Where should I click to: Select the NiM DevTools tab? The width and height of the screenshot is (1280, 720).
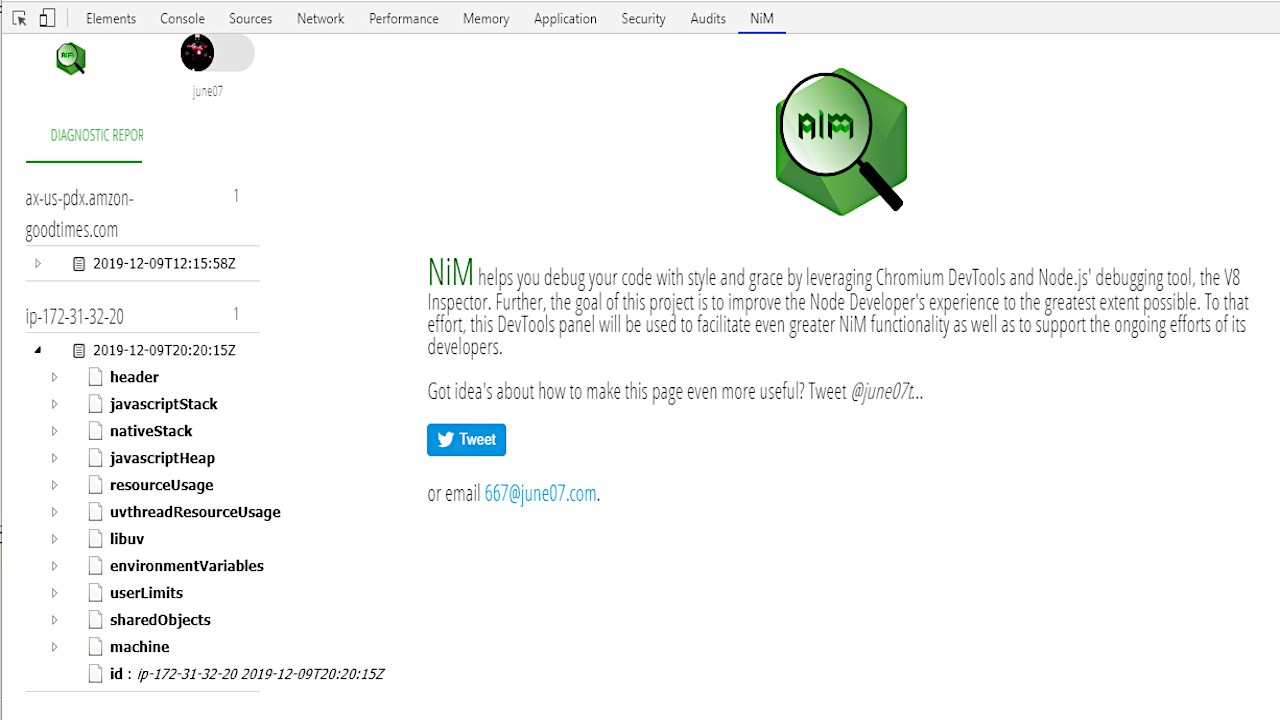pos(762,18)
